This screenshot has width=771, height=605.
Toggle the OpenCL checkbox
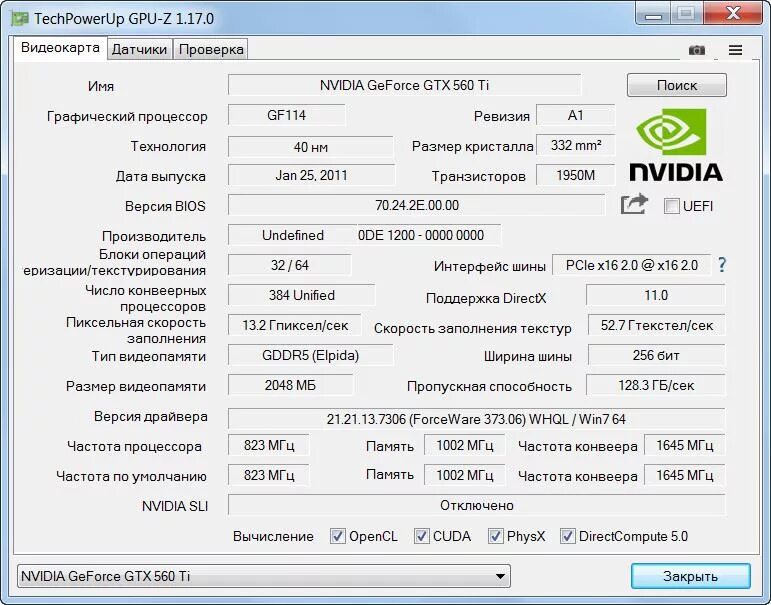click(337, 536)
